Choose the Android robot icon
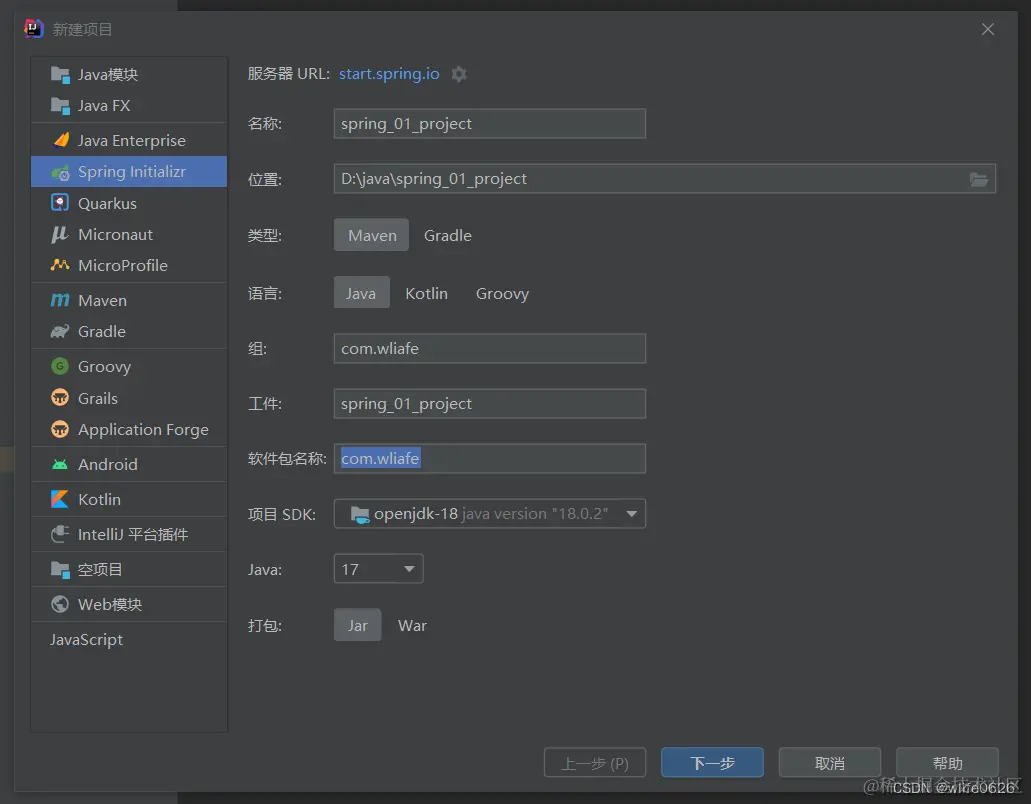The image size is (1031, 804). point(60,465)
